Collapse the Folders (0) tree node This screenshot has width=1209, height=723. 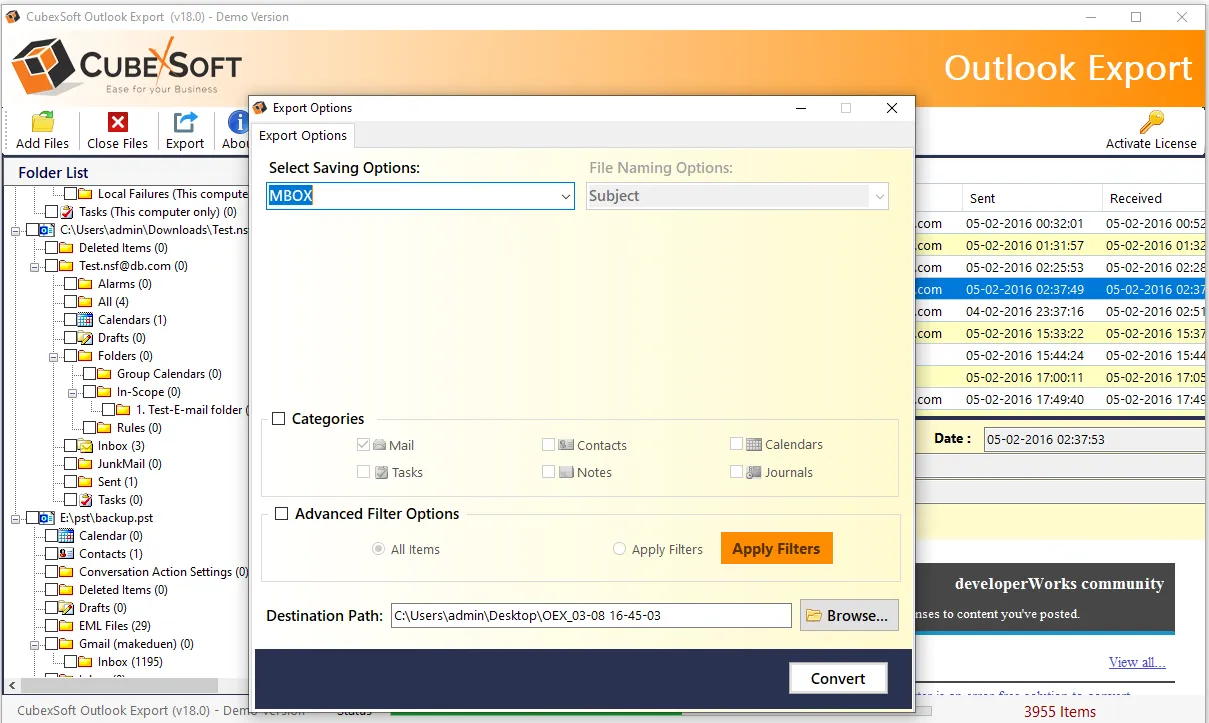coord(54,356)
